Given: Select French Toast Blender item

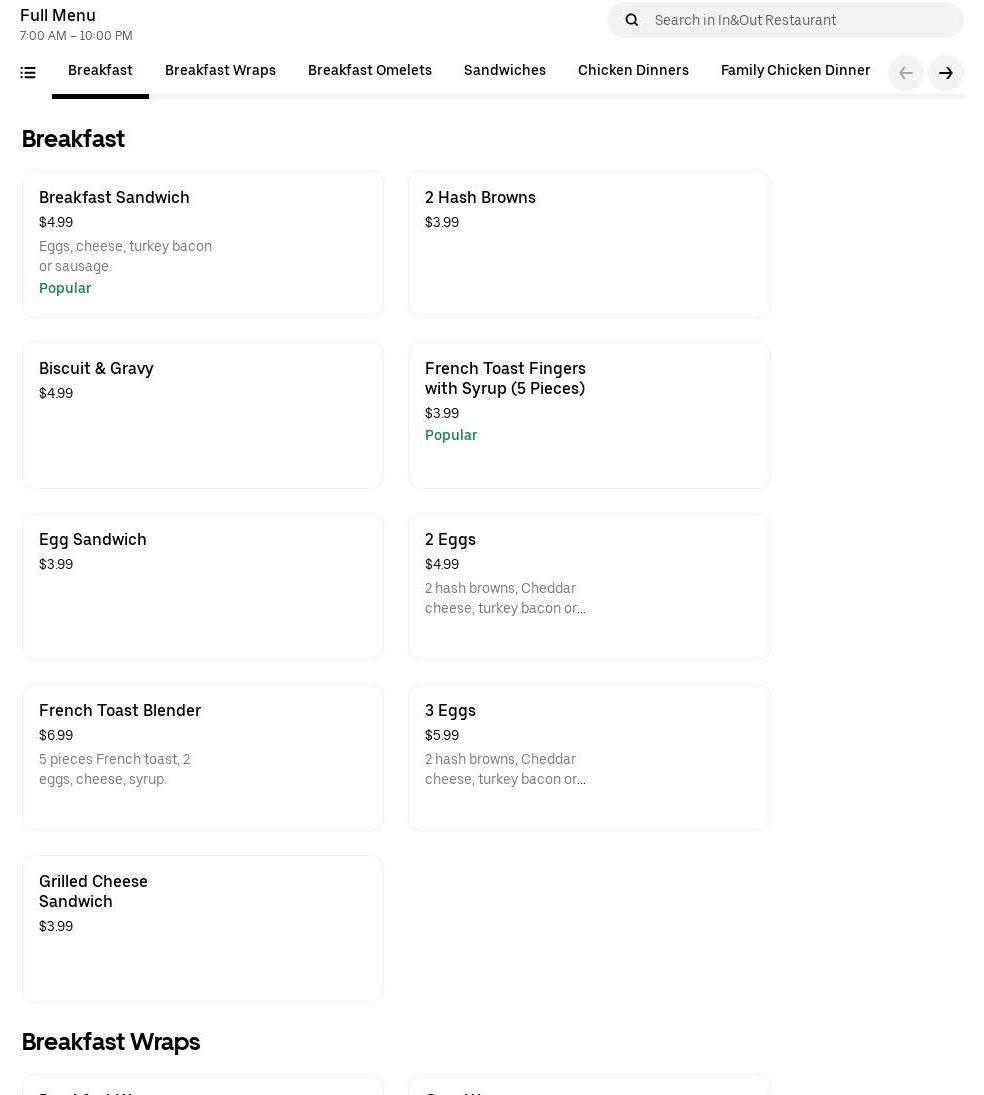Looking at the screenshot, I should pyautogui.click(x=203, y=758).
